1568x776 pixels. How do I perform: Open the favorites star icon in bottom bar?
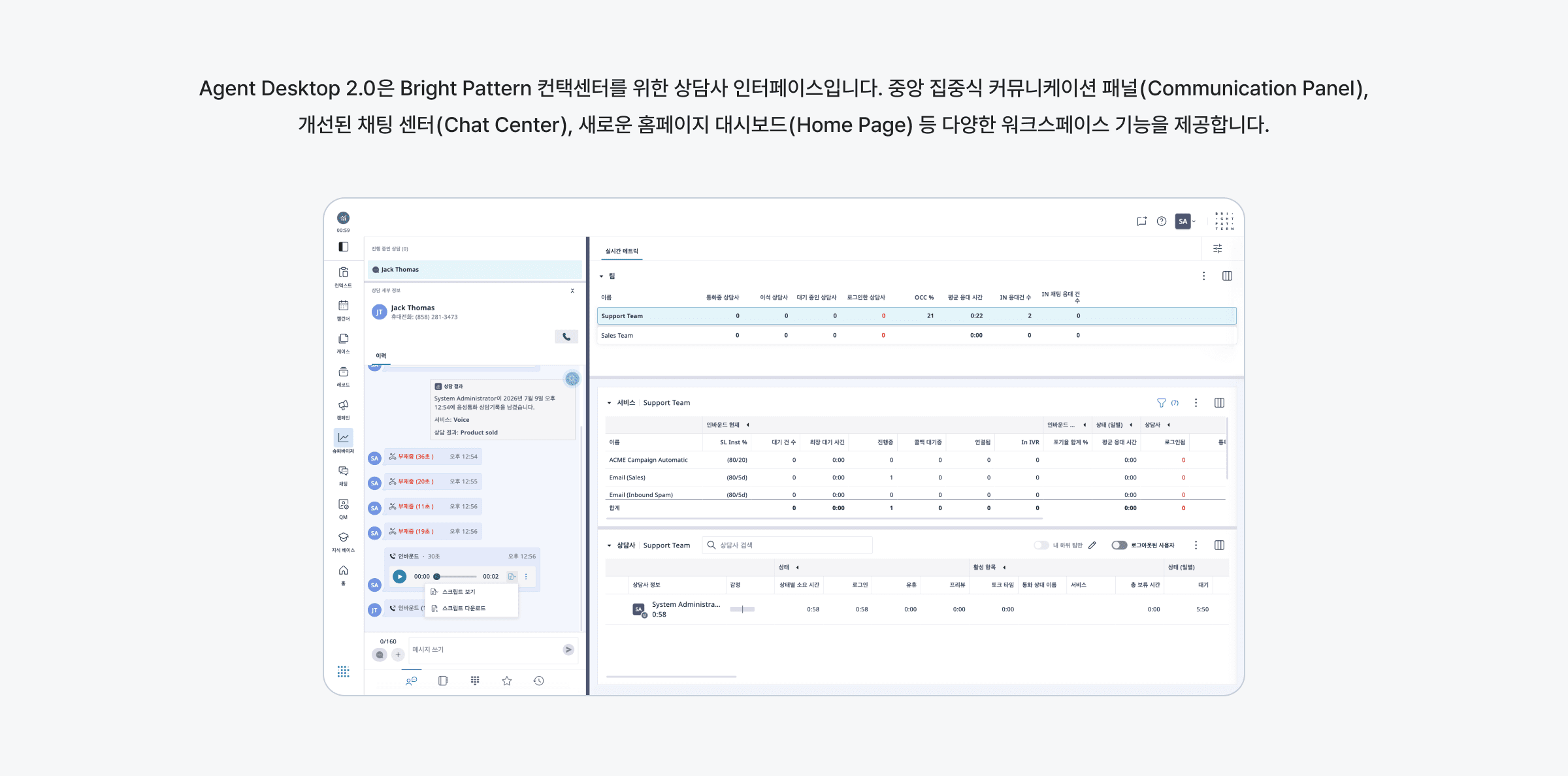[x=507, y=681]
